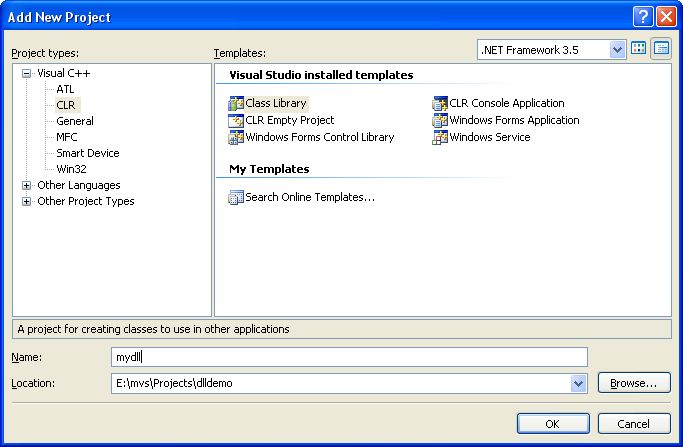The width and height of the screenshot is (683, 447).
Task: Close the Add New Project dialog
Action: tap(666, 17)
